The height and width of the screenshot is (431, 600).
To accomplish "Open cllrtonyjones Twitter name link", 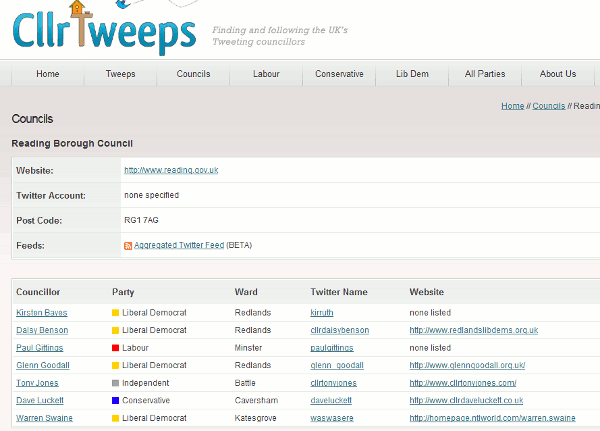I will [333, 383].
